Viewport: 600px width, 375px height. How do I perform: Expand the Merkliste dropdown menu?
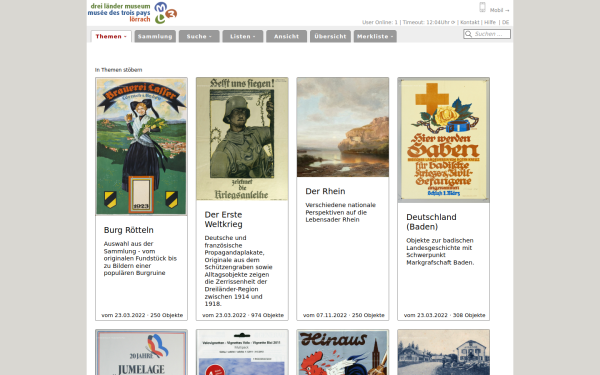pos(375,36)
